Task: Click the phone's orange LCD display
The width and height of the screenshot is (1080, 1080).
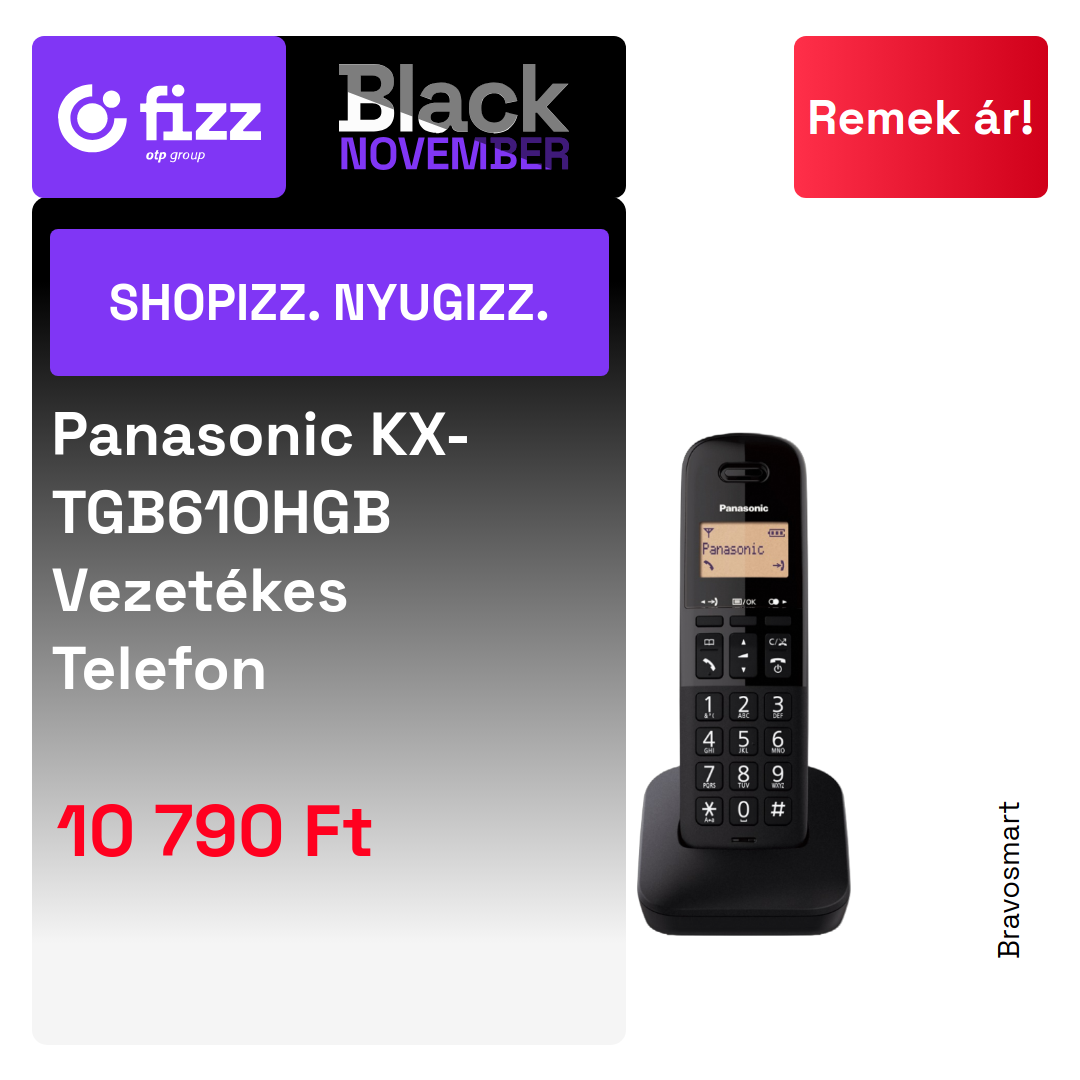Action: 744,550
